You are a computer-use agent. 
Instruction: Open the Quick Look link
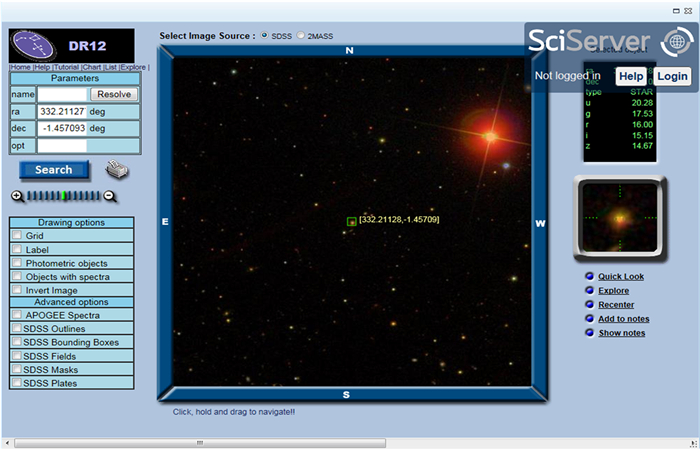pyautogui.click(x=620, y=277)
